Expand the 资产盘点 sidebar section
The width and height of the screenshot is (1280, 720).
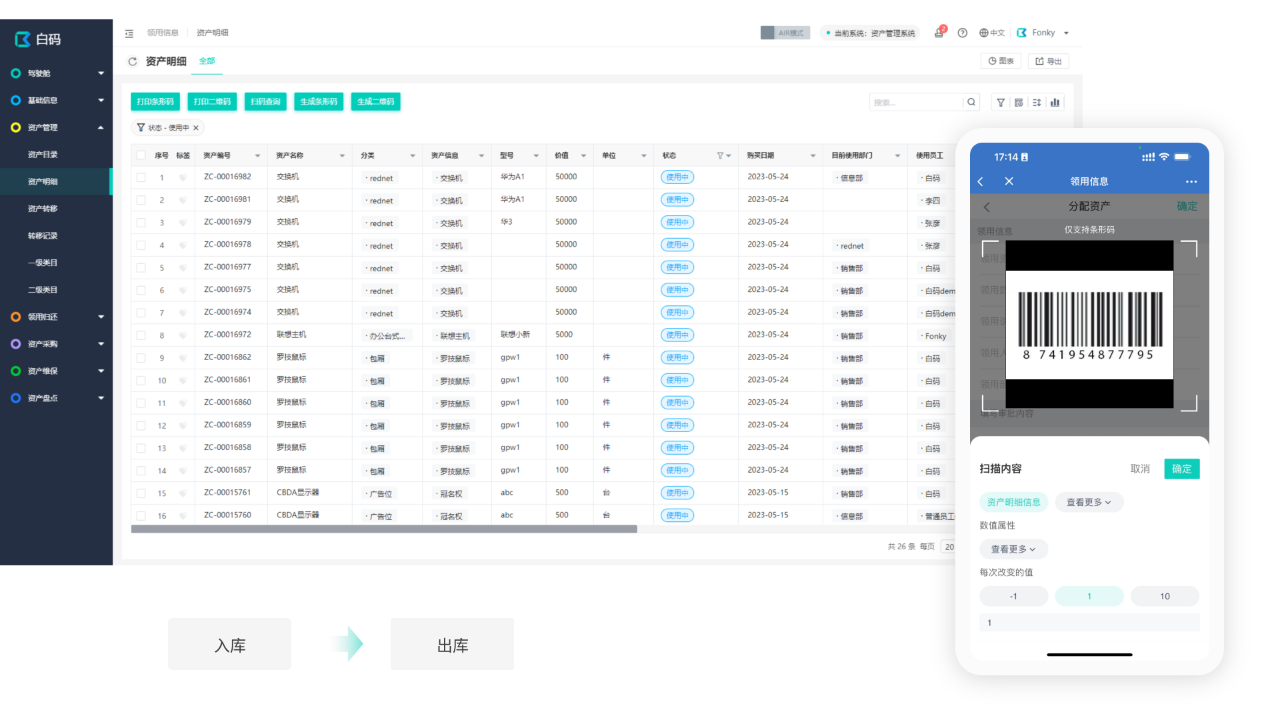pos(101,398)
